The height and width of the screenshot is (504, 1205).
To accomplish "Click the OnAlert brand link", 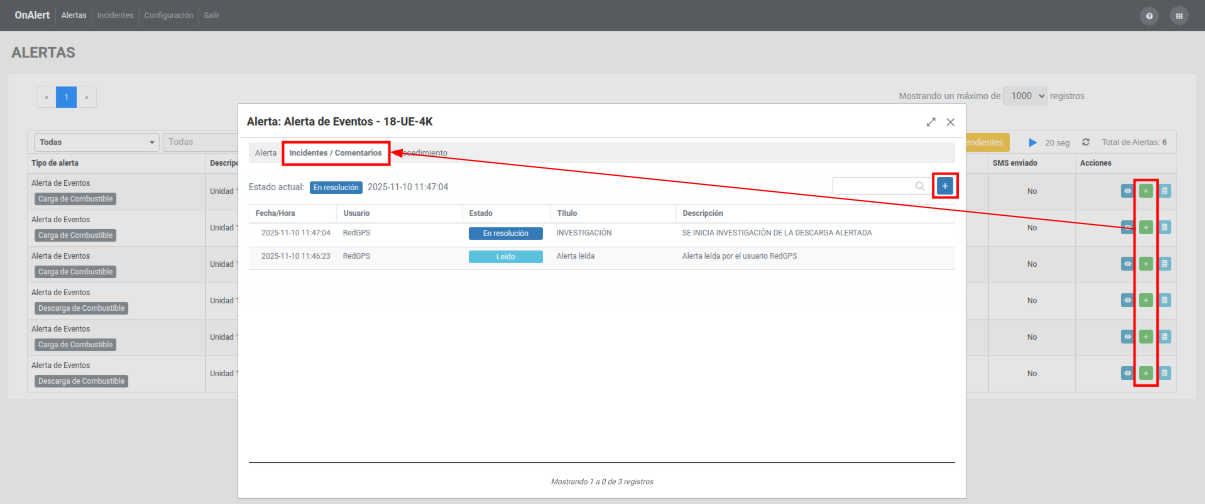I will (32, 15).
